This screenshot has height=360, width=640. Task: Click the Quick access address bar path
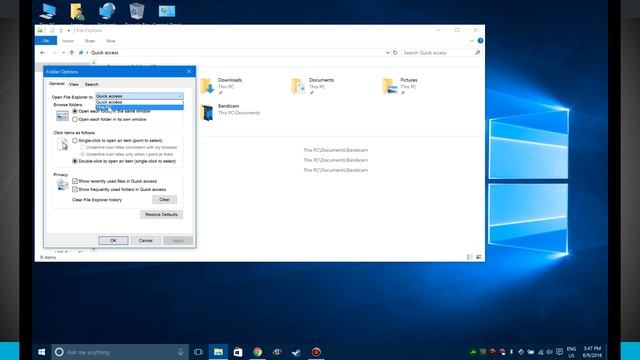[105, 53]
